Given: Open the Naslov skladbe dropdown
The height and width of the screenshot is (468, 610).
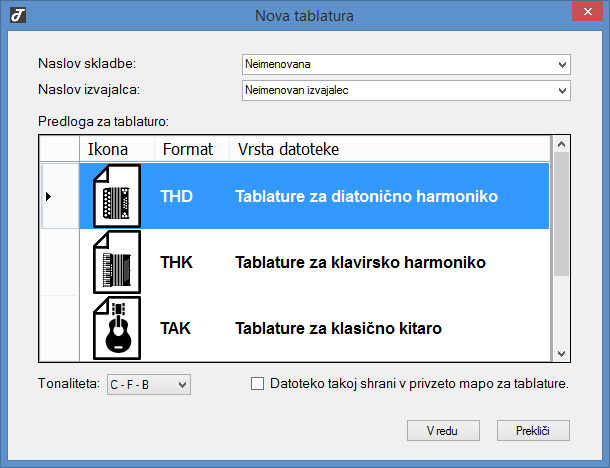Looking at the screenshot, I should coord(562,65).
